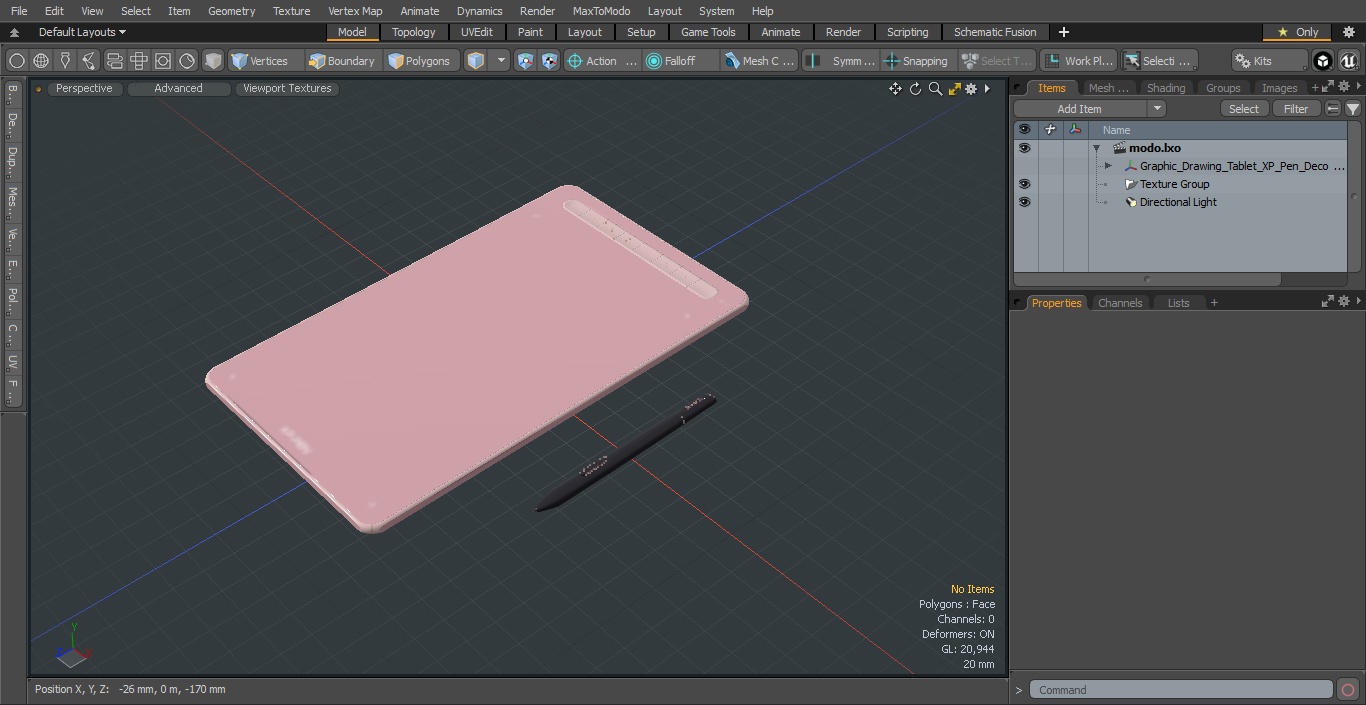
Task: Click the Filter button in Items panel
Action: tap(1296, 109)
